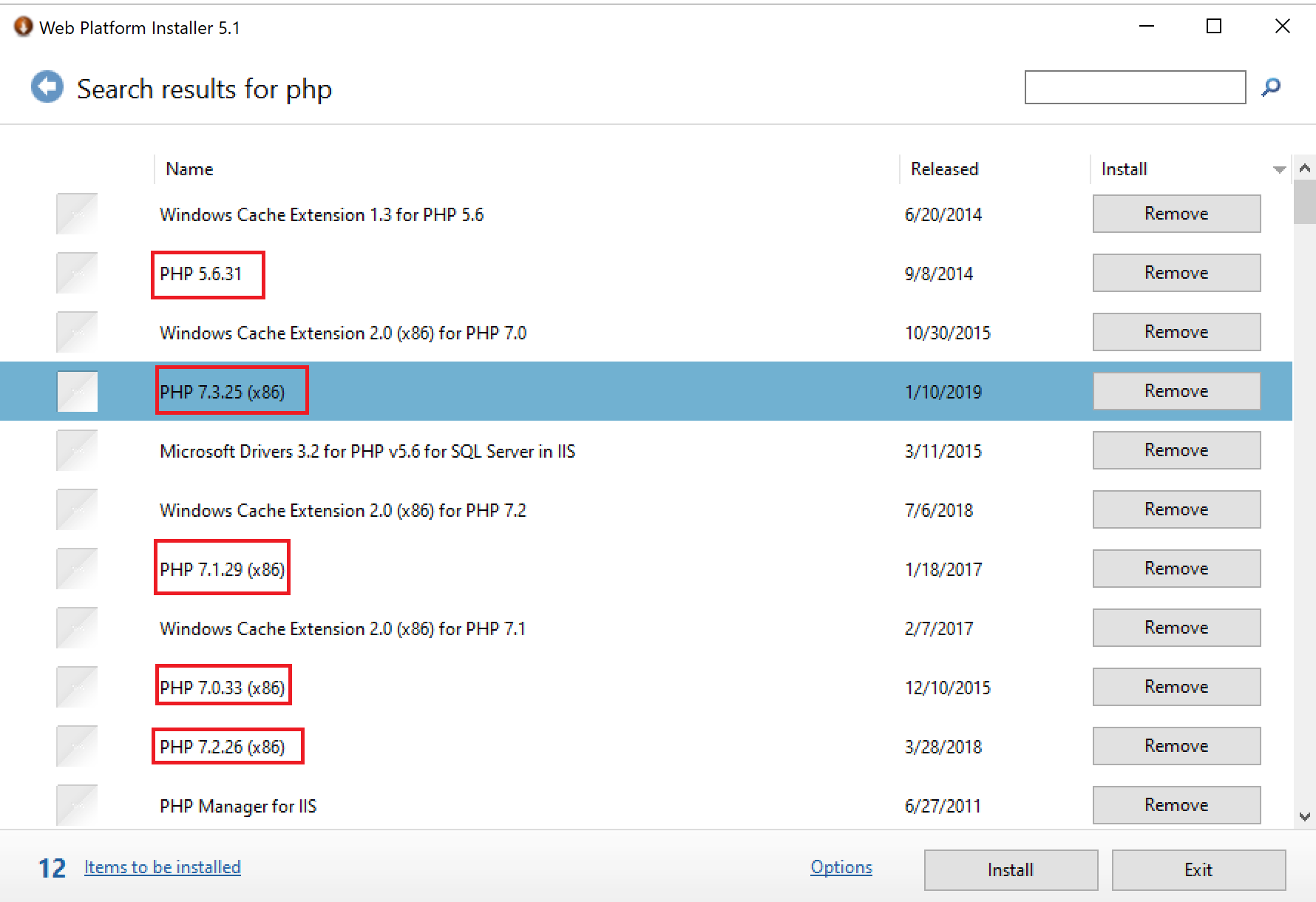Remove PHP Manager for IIS
Image resolution: width=1316 pixels, height=902 pixels.
(1176, 805)
